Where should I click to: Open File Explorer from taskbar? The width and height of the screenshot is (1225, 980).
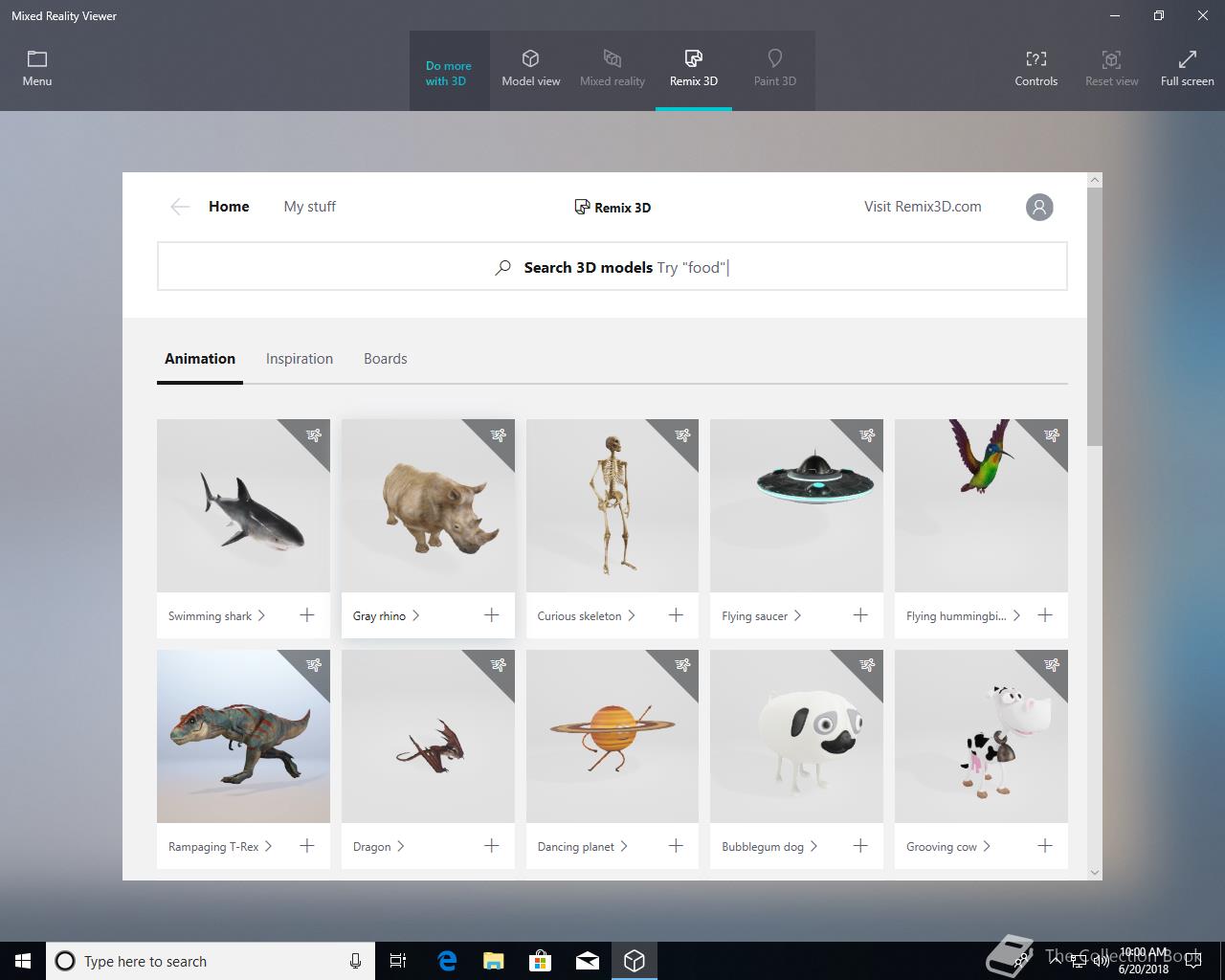(493, 961)
